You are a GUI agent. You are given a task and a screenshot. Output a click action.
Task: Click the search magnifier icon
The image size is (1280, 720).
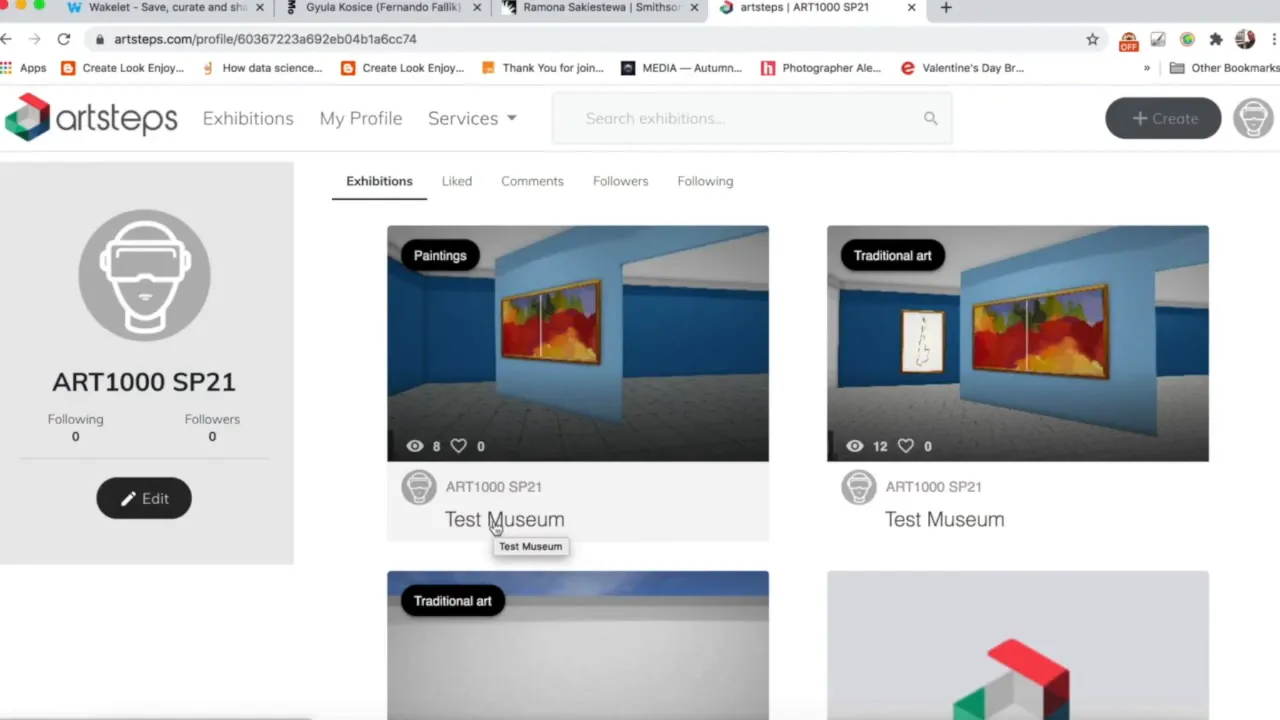tap(931, 118)
